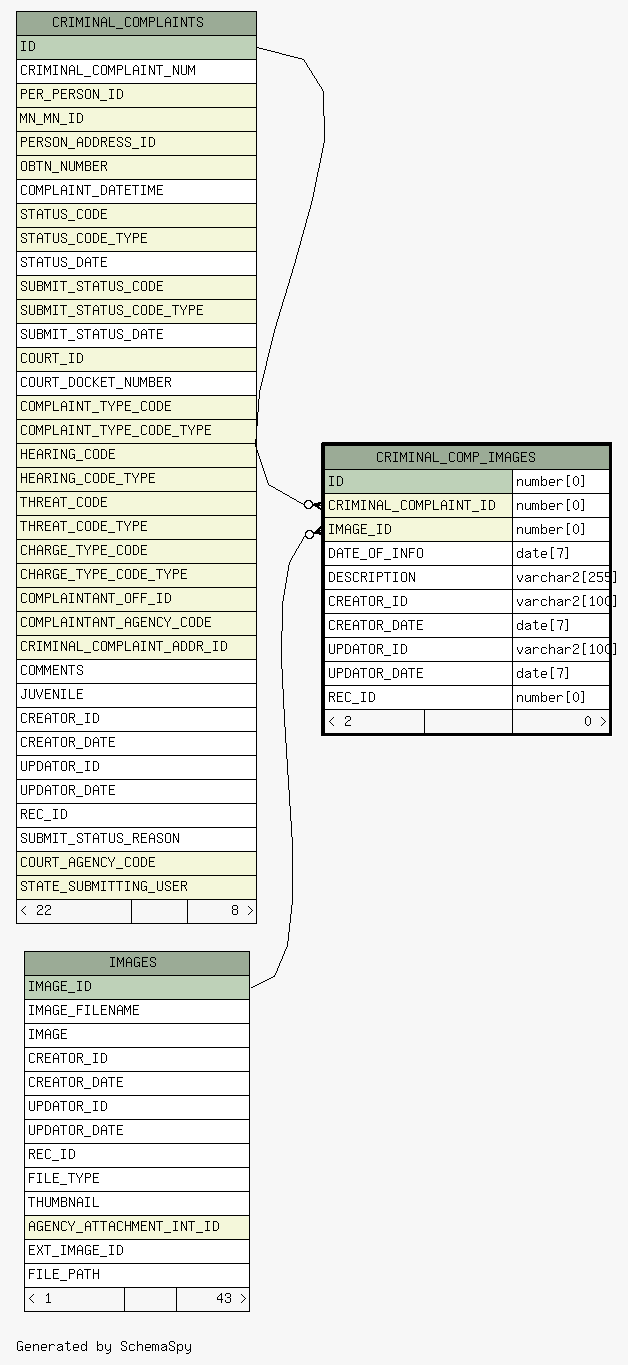The width and height of the screenshot is (628, 1365).
Task: Click IMAGE_FILENAME column
Action: 137,1011
